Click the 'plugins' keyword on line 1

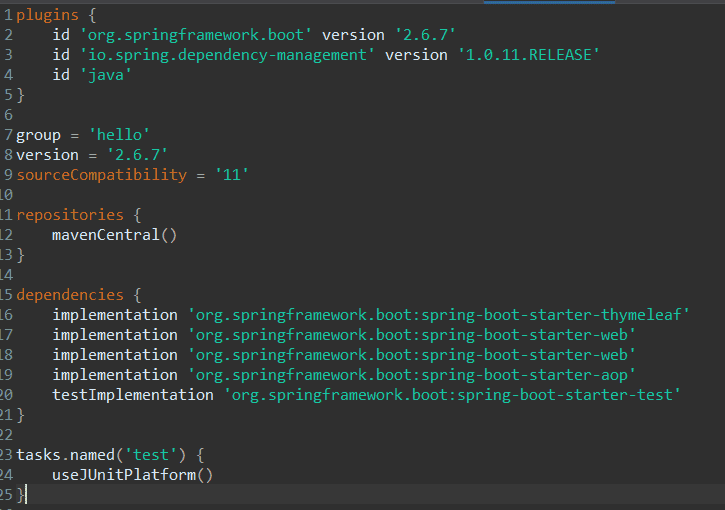(48, 15)
